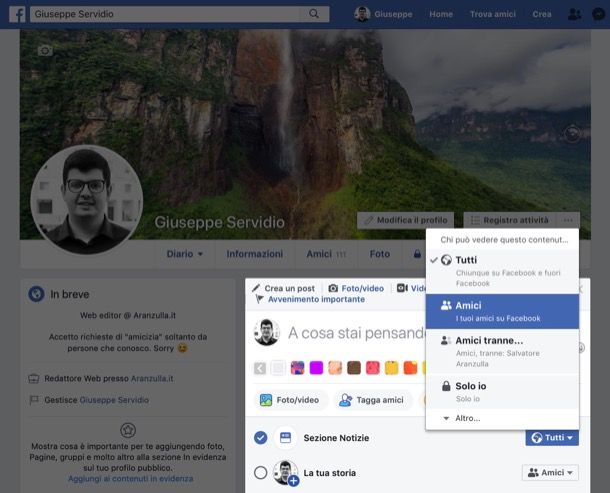Click the three dots more options button
610x493 pixels.
click(x=568, y=220)
